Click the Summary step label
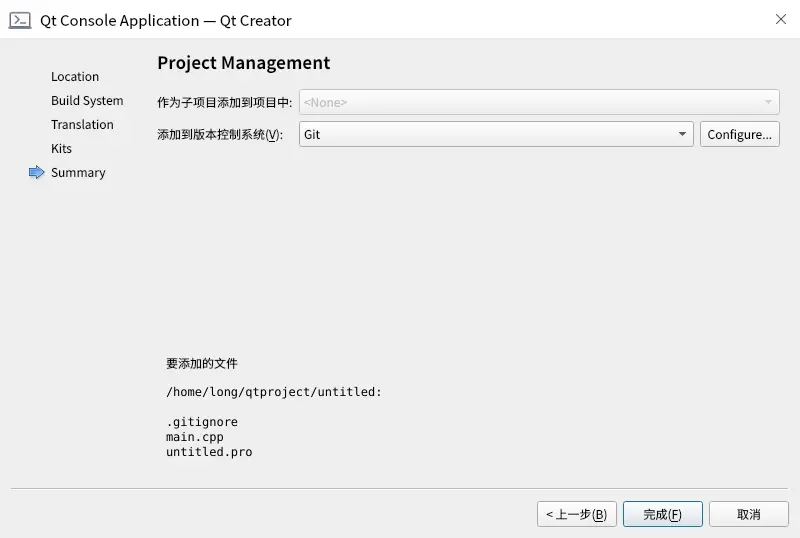This screenshot has height=538, width=800. pos(78,173)
